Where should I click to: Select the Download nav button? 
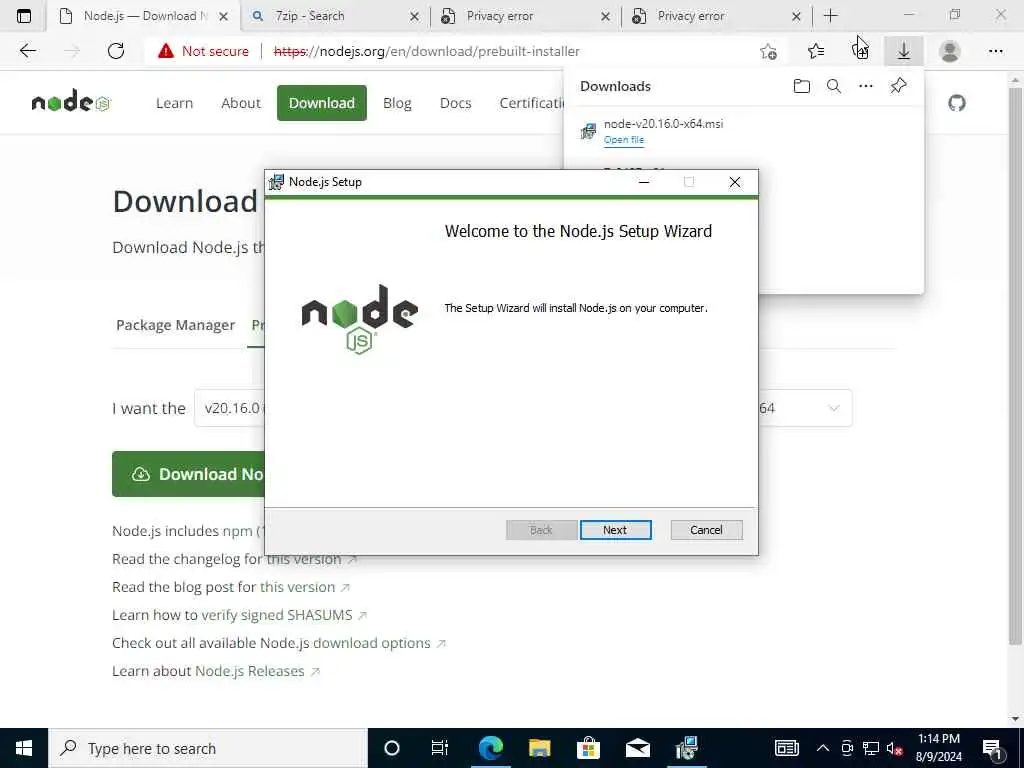point(322,103)
